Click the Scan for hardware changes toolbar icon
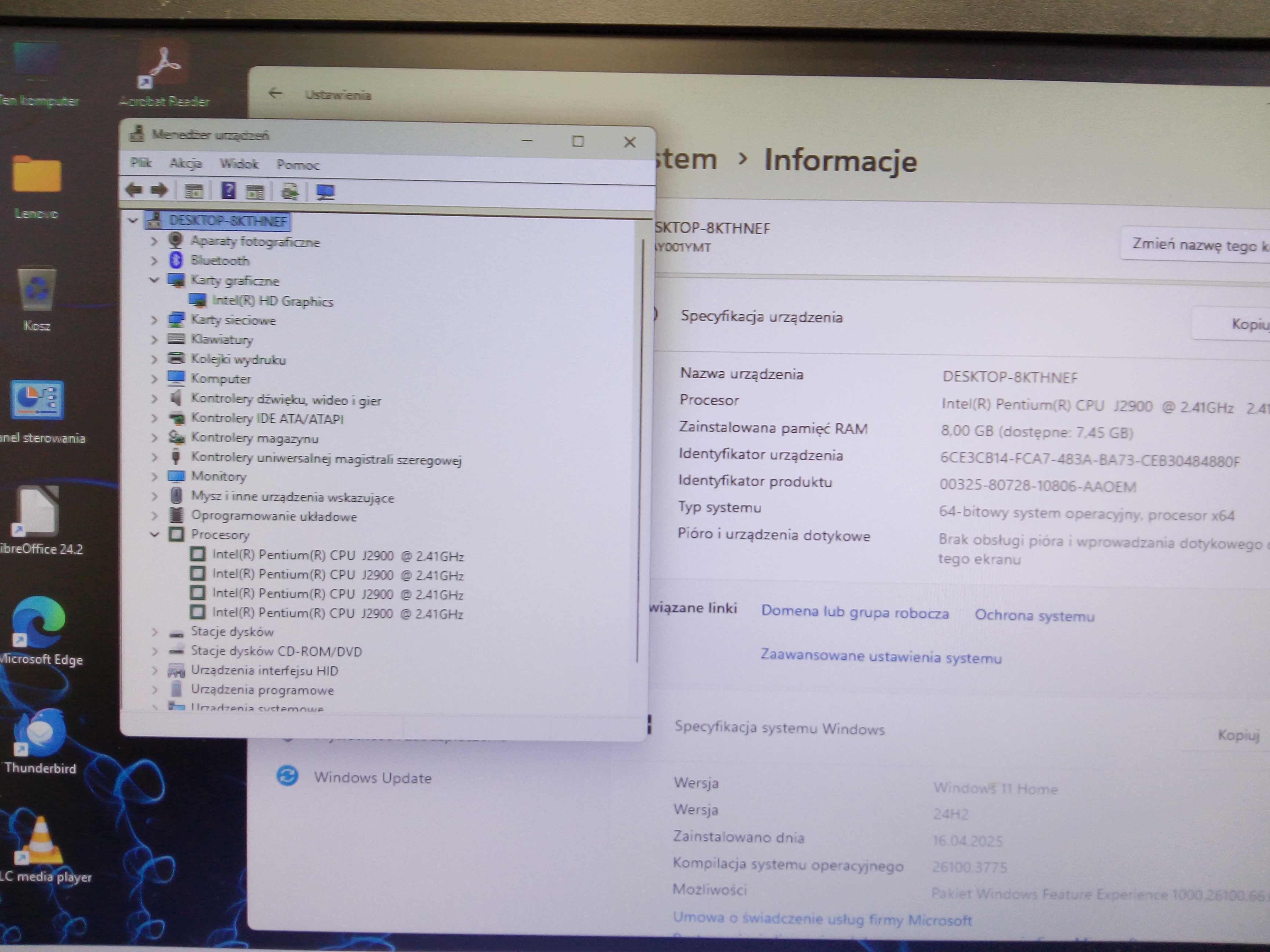Viewport: 1270px width, 952px height. click(x=290, y=192)
